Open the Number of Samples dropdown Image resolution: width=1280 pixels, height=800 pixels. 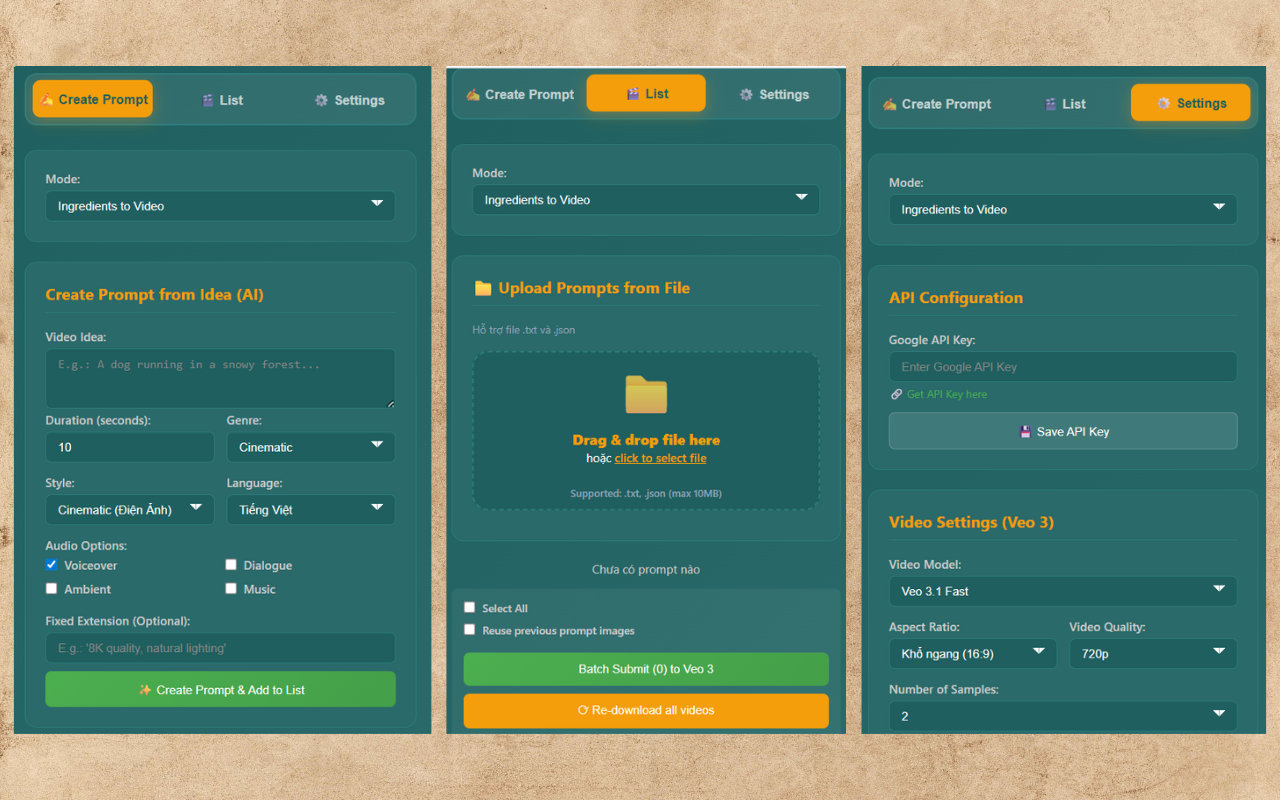click(1063, 716)
